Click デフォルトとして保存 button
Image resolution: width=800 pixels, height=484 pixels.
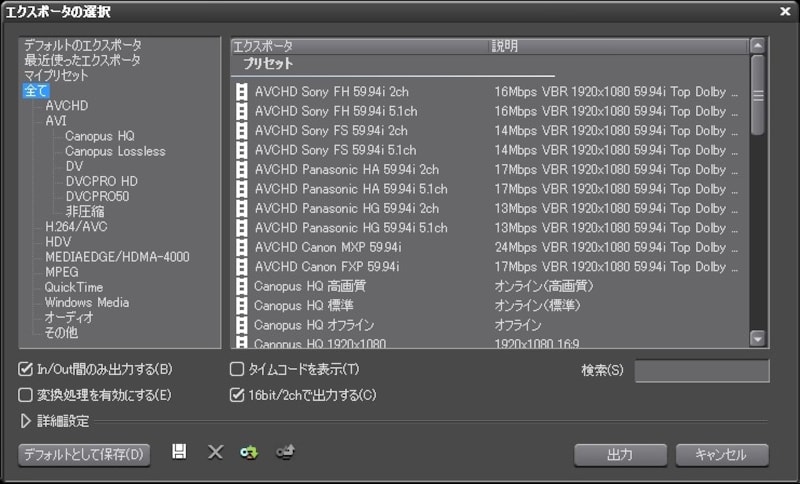pos(84,454)
